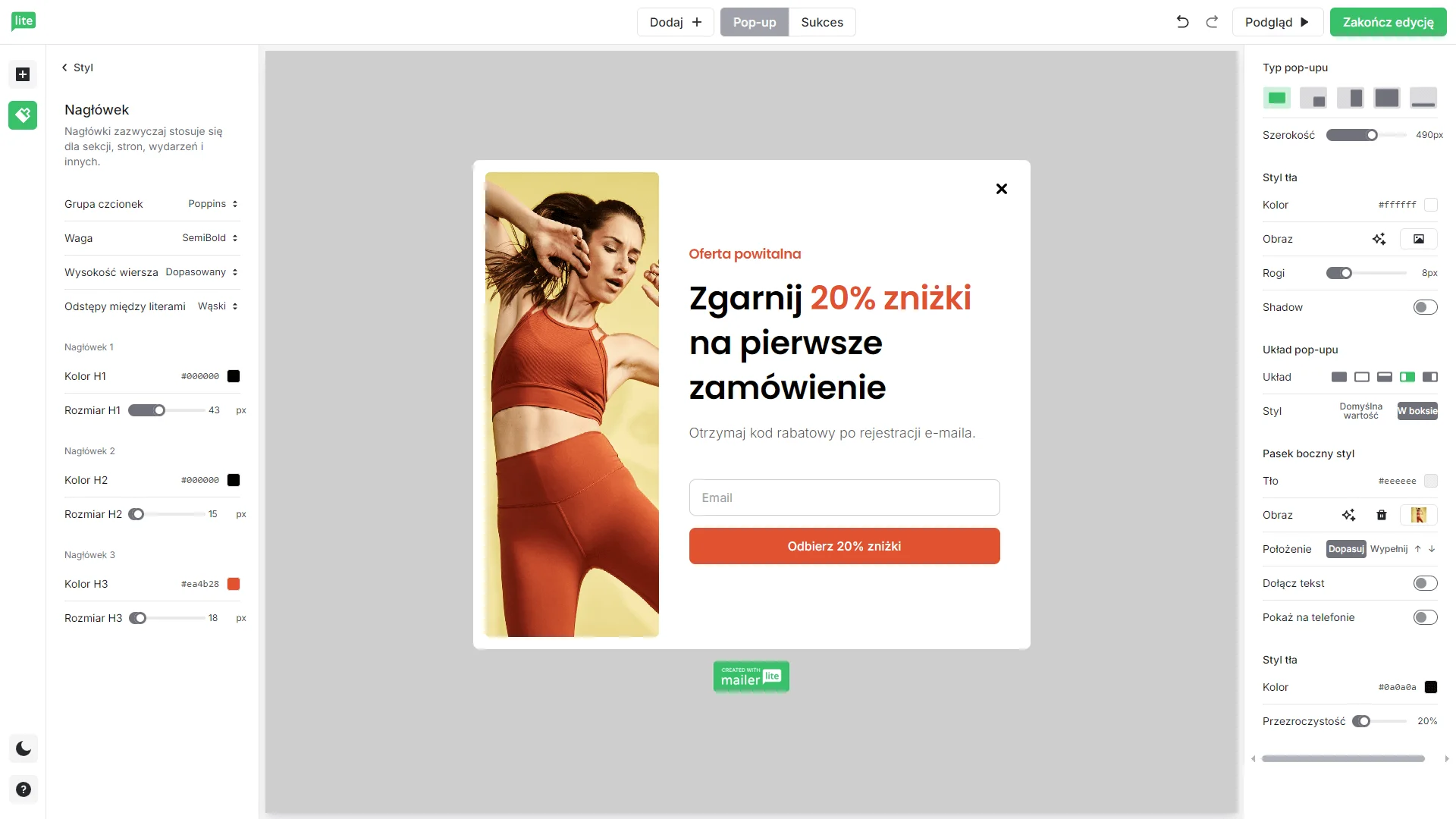1456x819 pixels.
Task: Expand the Waga SemiBold dropdown
Action: (210, 238)
